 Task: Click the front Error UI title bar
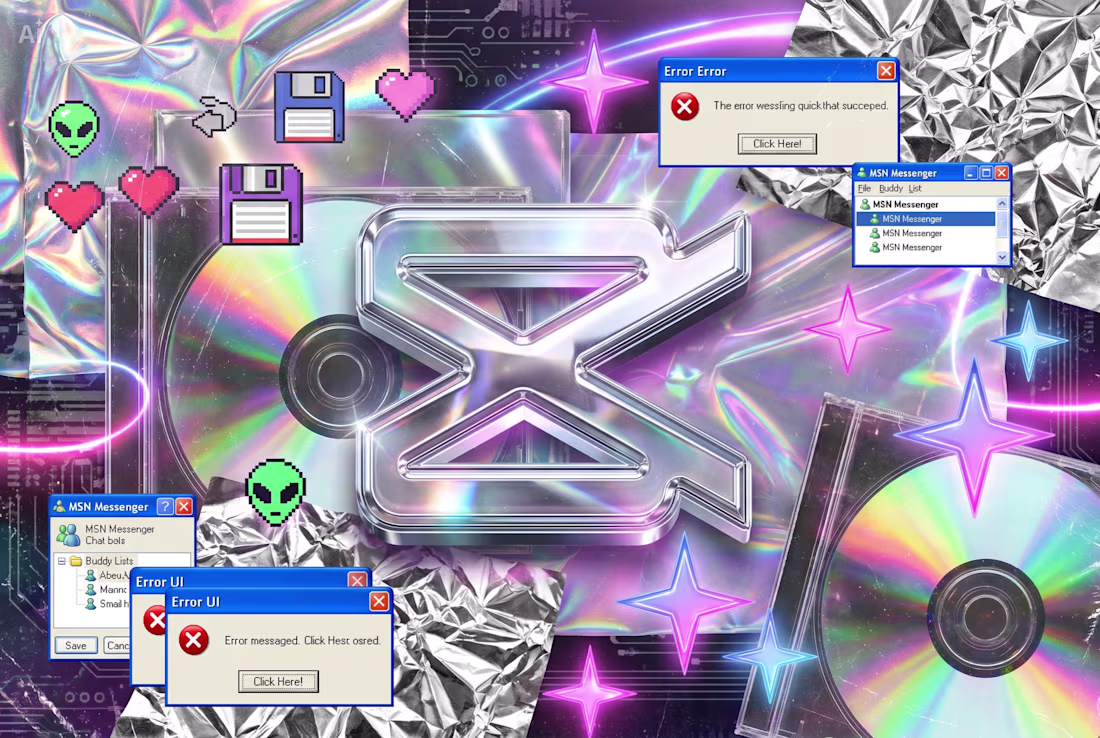click(x=279, y=601)
